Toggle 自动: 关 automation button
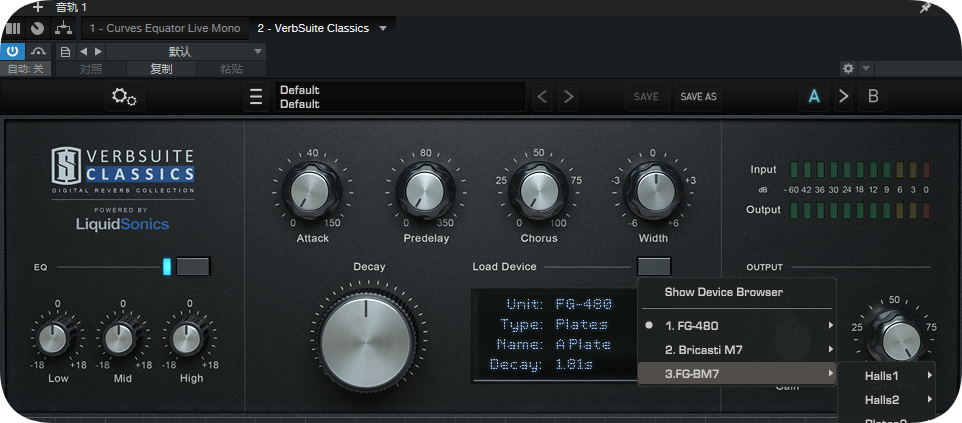Screen dimensions: 962x423 25,69
